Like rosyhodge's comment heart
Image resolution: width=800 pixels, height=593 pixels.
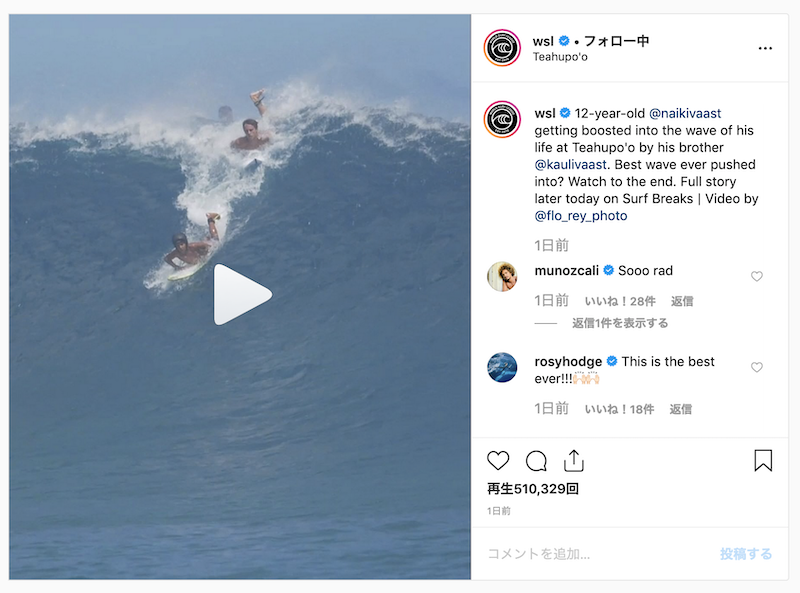757,367
